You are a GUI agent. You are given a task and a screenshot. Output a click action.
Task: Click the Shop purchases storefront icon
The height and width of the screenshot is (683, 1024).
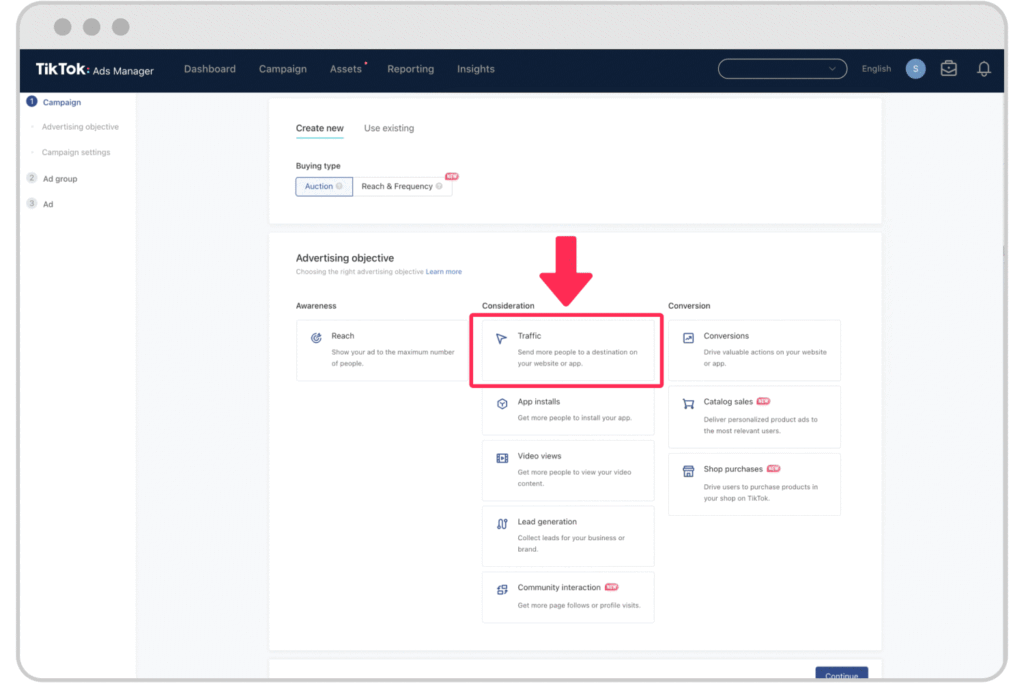click(x=688, y=471)
